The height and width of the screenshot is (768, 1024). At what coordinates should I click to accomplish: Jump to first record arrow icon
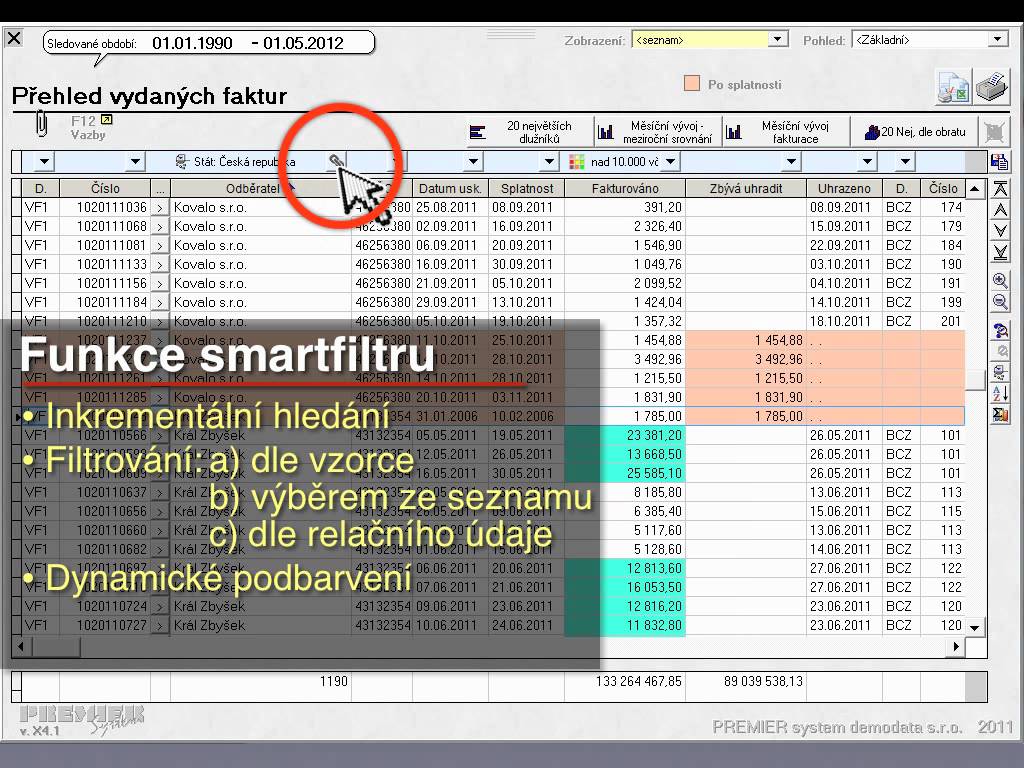pos(1000,189)
